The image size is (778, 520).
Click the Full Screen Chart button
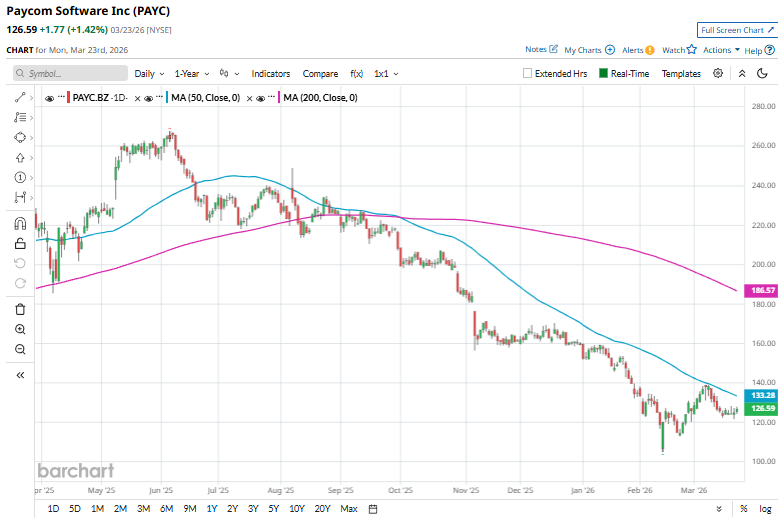pyautogui.click(x=736, y=30)
